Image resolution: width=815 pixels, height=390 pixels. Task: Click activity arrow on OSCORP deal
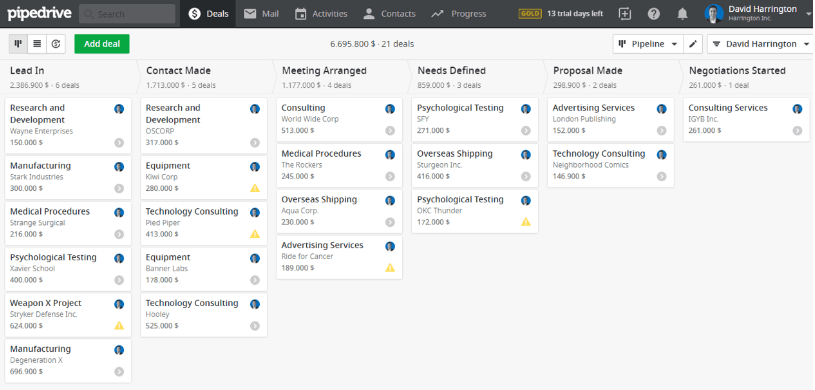[x=255, y=142]
